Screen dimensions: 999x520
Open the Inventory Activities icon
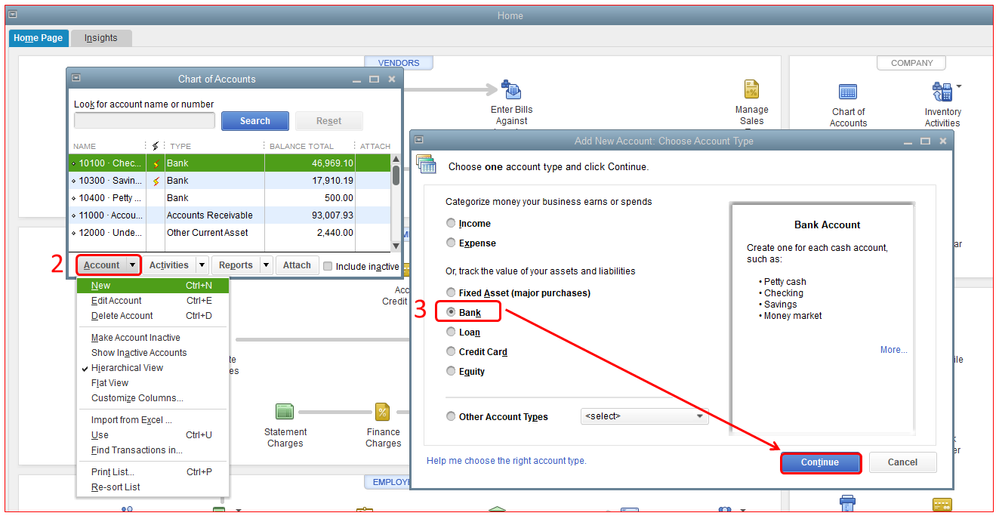(x=942, y=92)
